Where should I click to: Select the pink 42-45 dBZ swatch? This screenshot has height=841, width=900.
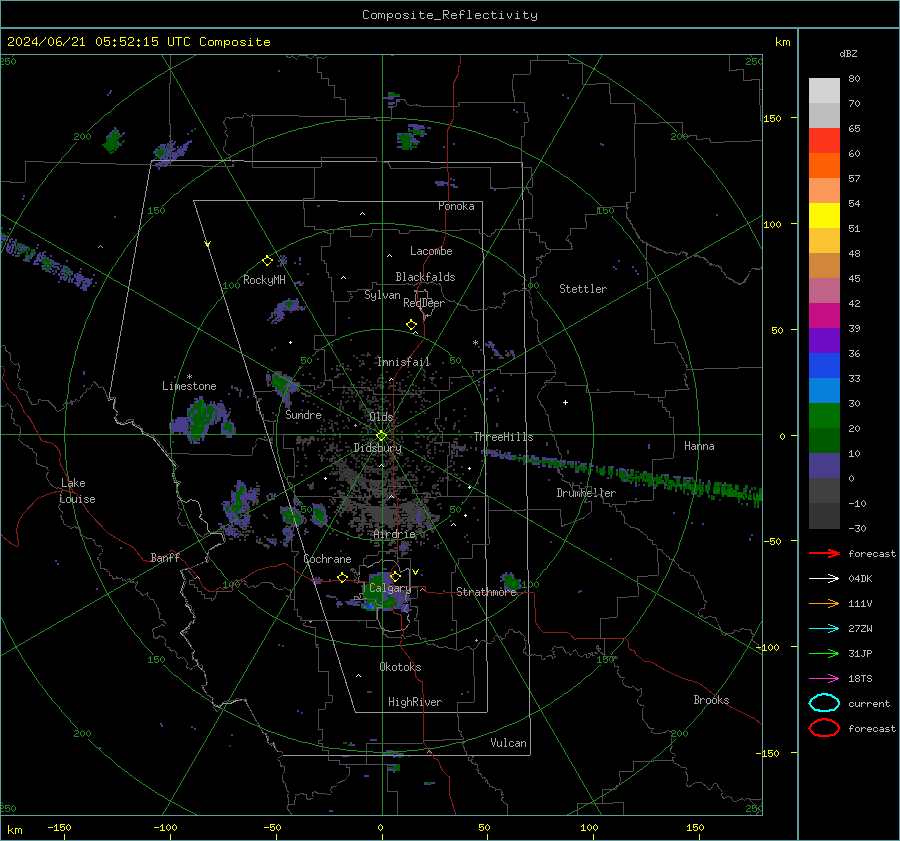[x=824, y=291]
